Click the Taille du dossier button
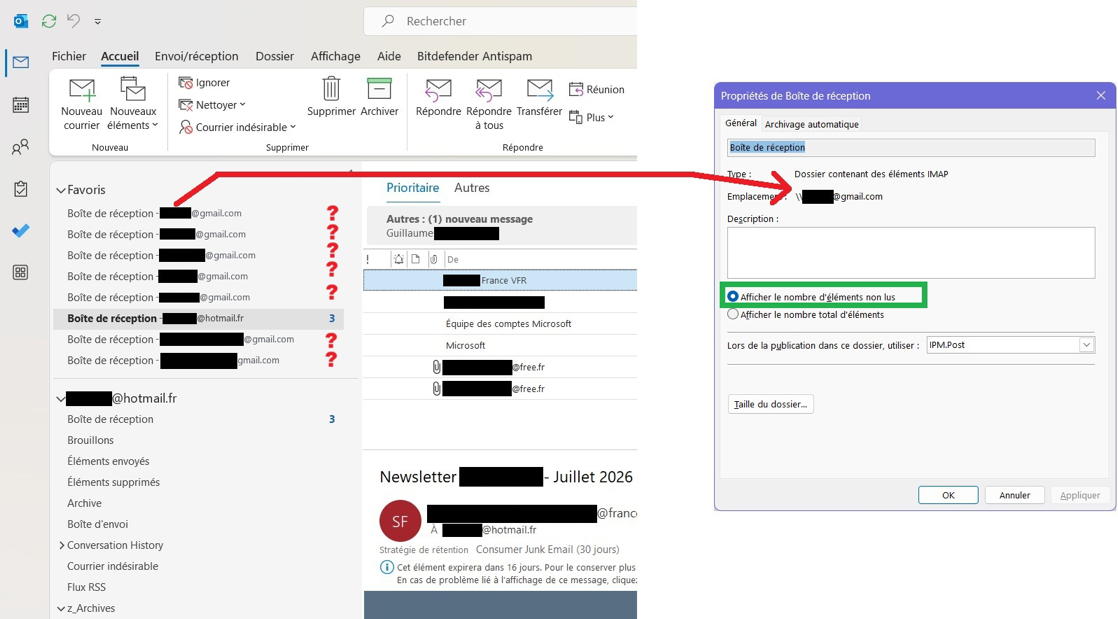The height and width of the screenshot is (619, 1118). (x=770, y=404)
